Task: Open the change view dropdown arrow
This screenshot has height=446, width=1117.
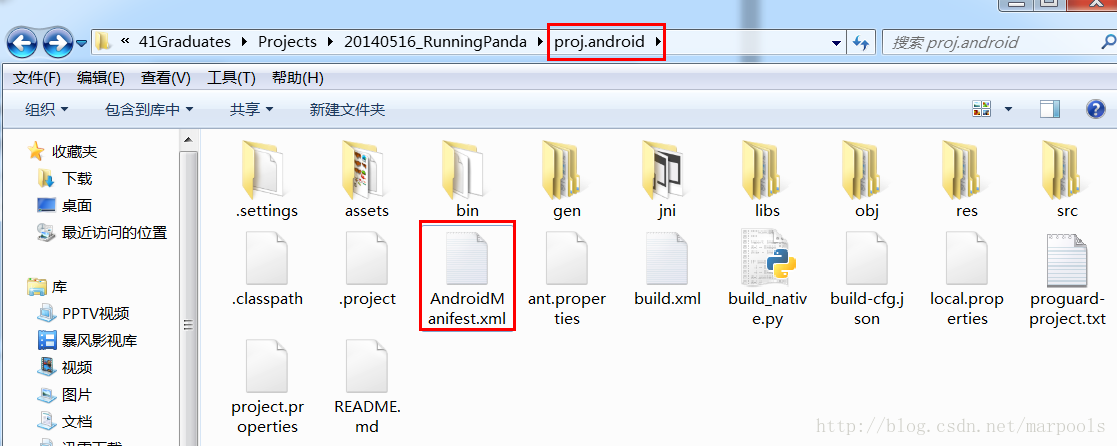Action: point(1008,110)
